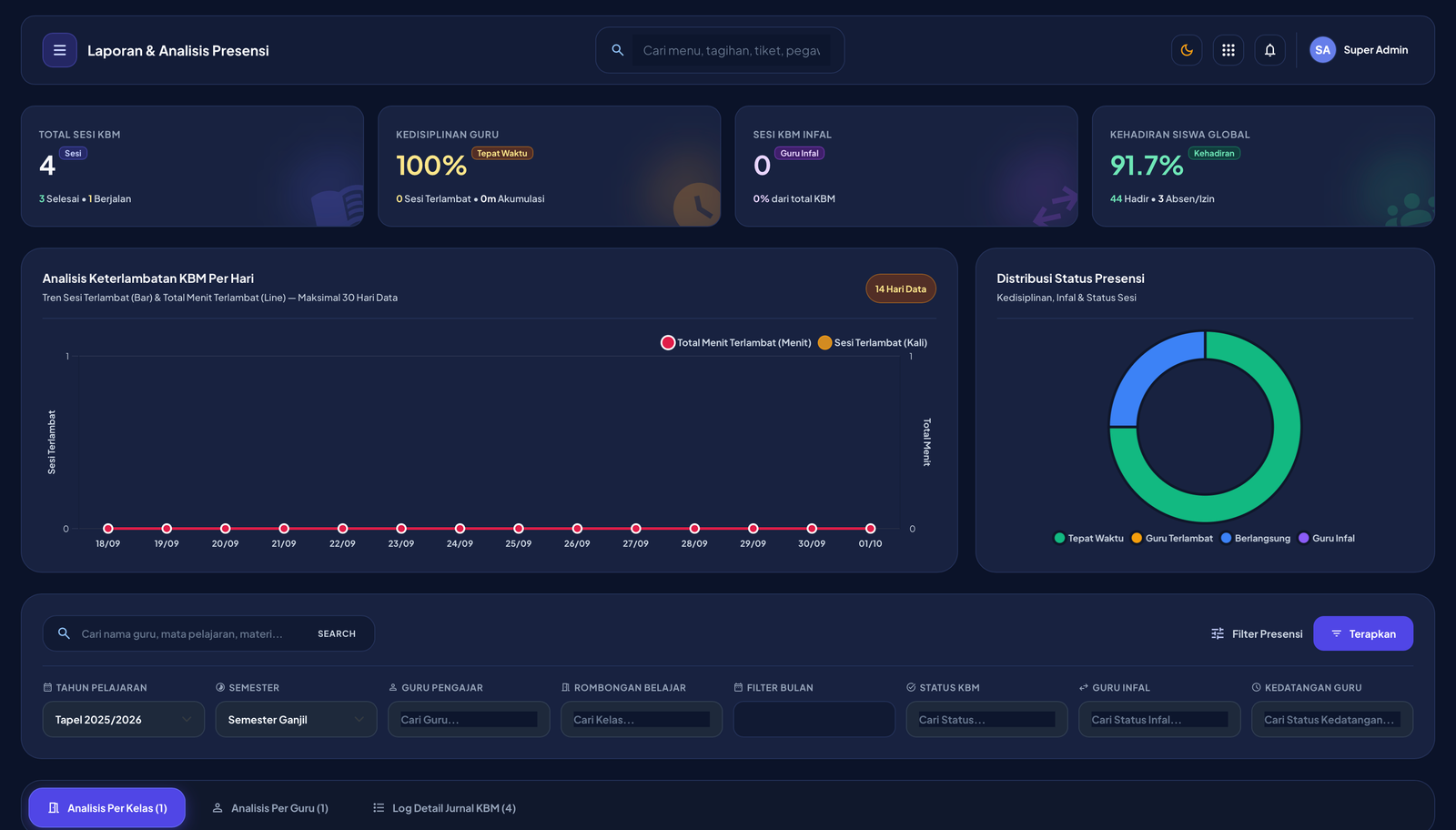Viewport: 1456px width, 830px height.
Task: Switch to Analisis Per Guru tab
Action: 270,808
